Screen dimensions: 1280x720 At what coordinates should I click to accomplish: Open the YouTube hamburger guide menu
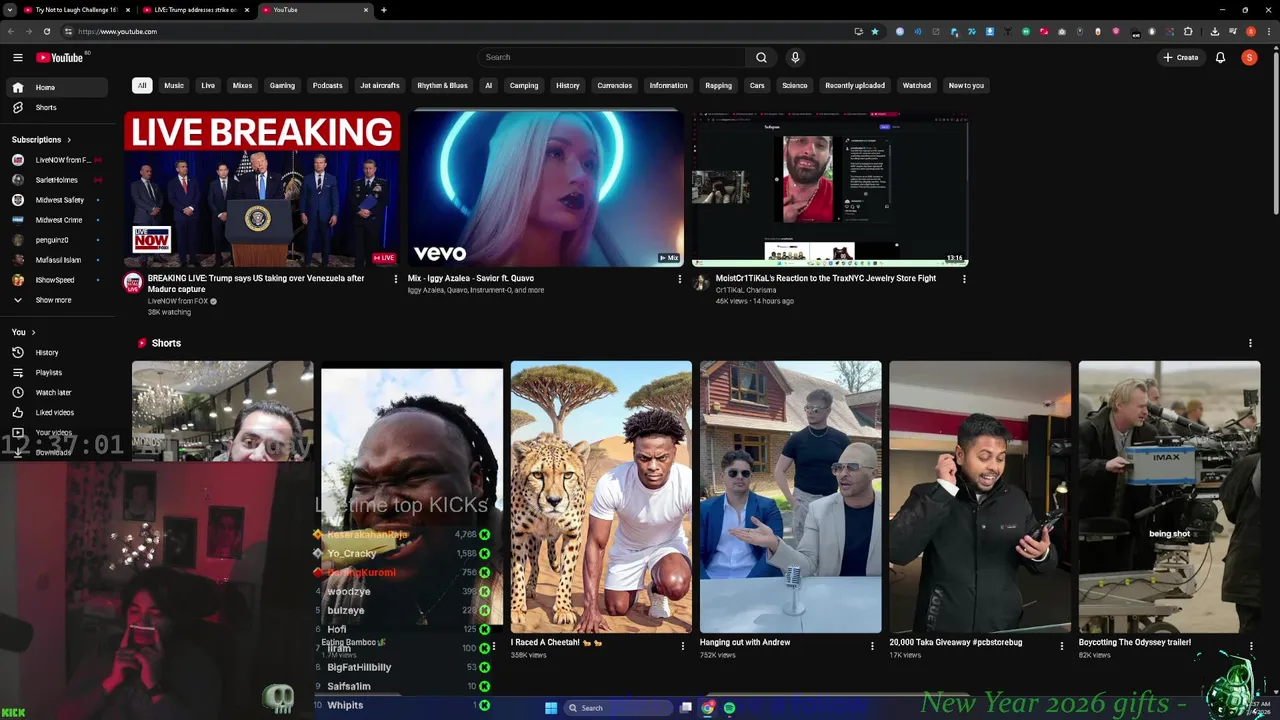[x=18, y=57]
